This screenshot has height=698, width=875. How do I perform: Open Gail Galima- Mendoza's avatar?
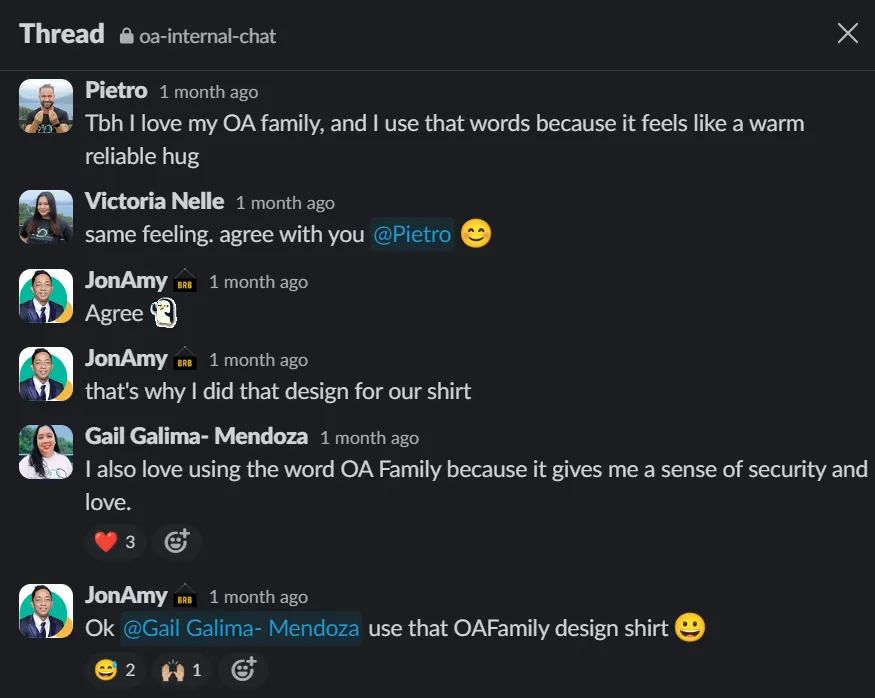[x=46, y=452]
